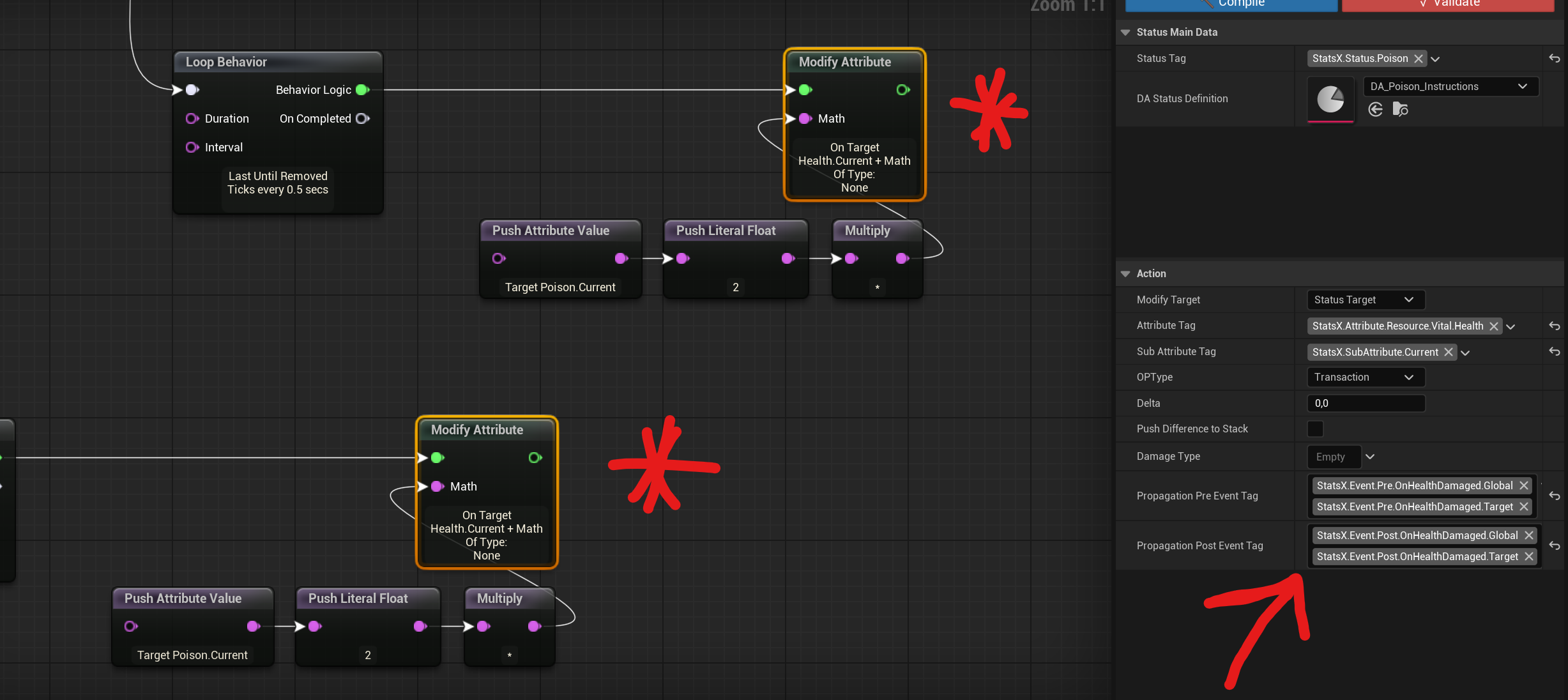Toggle Push Difference to Stack checkbox
Image resolution: width=1568 pixels, height=700 pixels.
click(x=1315, y=429)
